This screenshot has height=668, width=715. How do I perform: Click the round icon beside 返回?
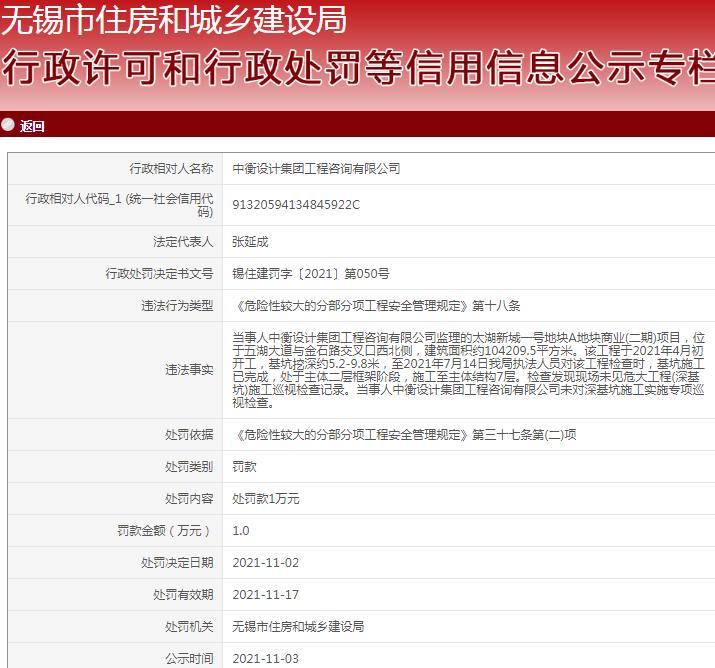(x=8, y=124)
